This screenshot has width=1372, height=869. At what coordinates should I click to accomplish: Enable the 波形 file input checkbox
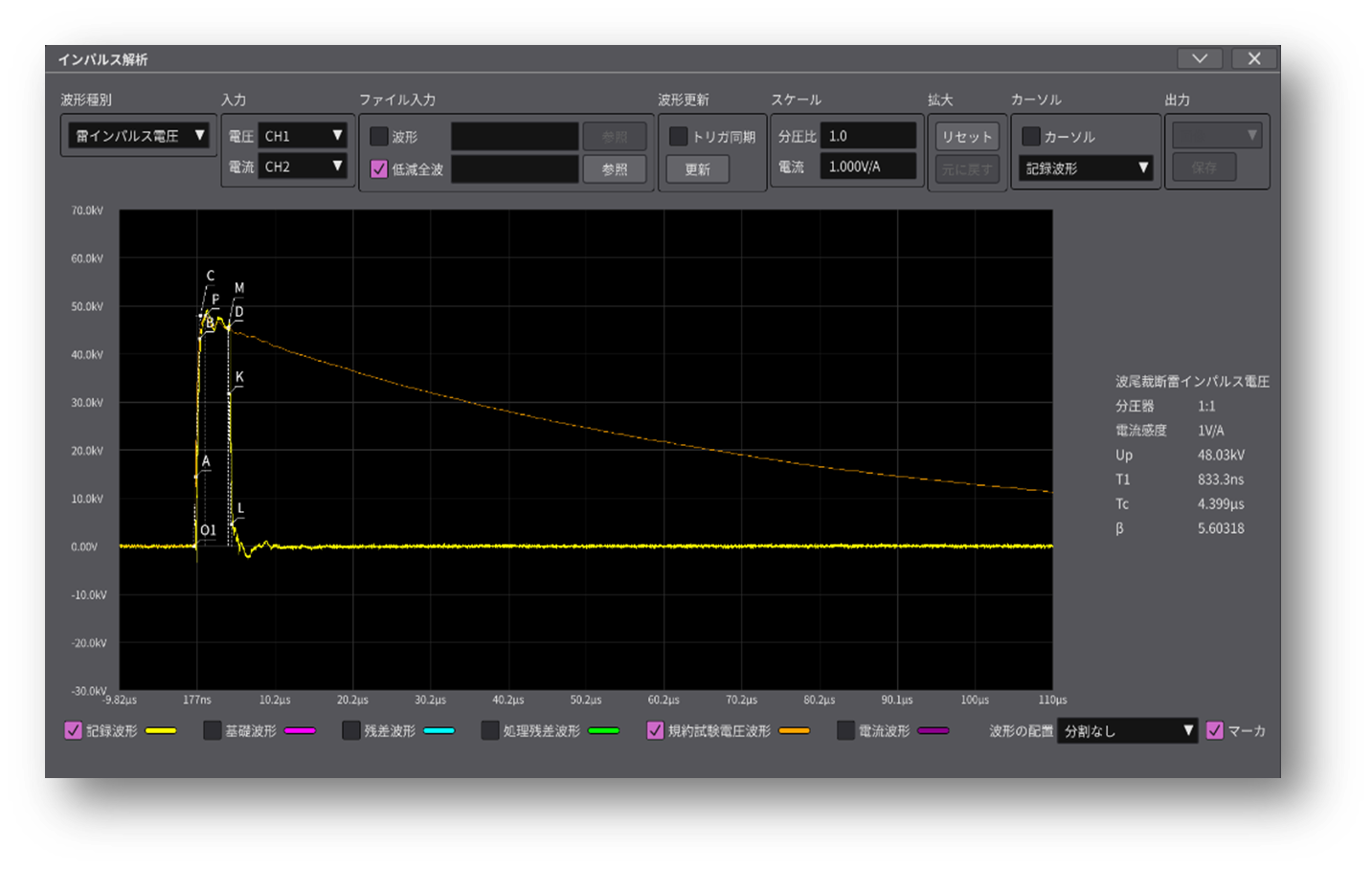coord(379,137)
